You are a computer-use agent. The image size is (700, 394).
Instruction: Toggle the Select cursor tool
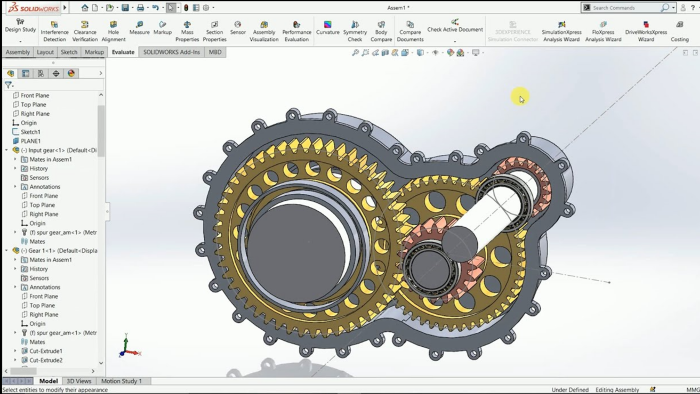tap(171, 8)
